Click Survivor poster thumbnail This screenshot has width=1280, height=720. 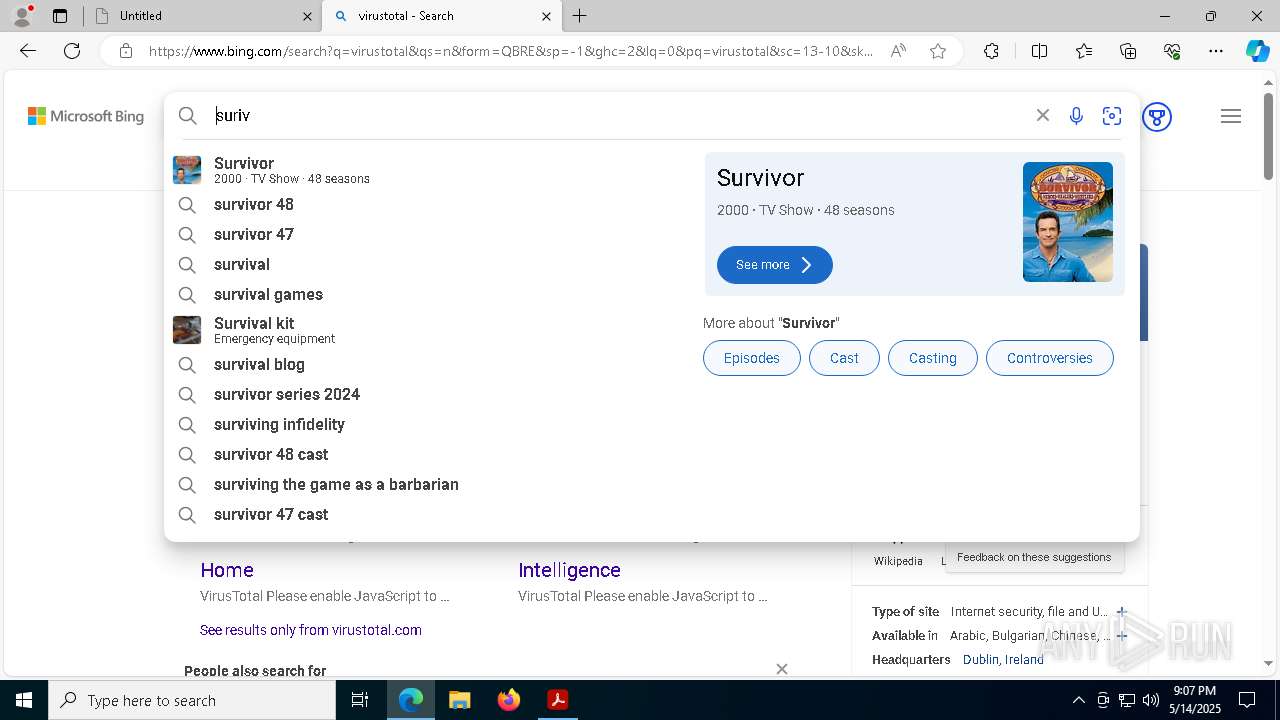click(1067, 222)
